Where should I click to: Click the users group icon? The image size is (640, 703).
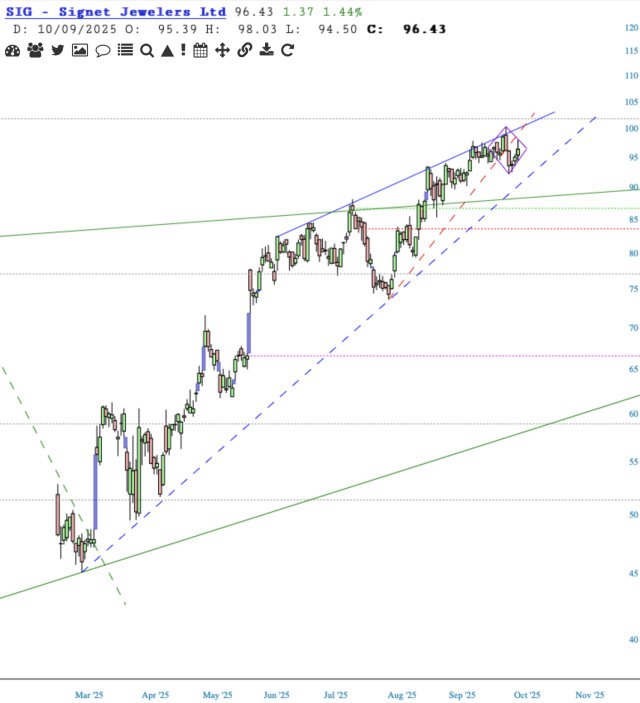(36, 50)
